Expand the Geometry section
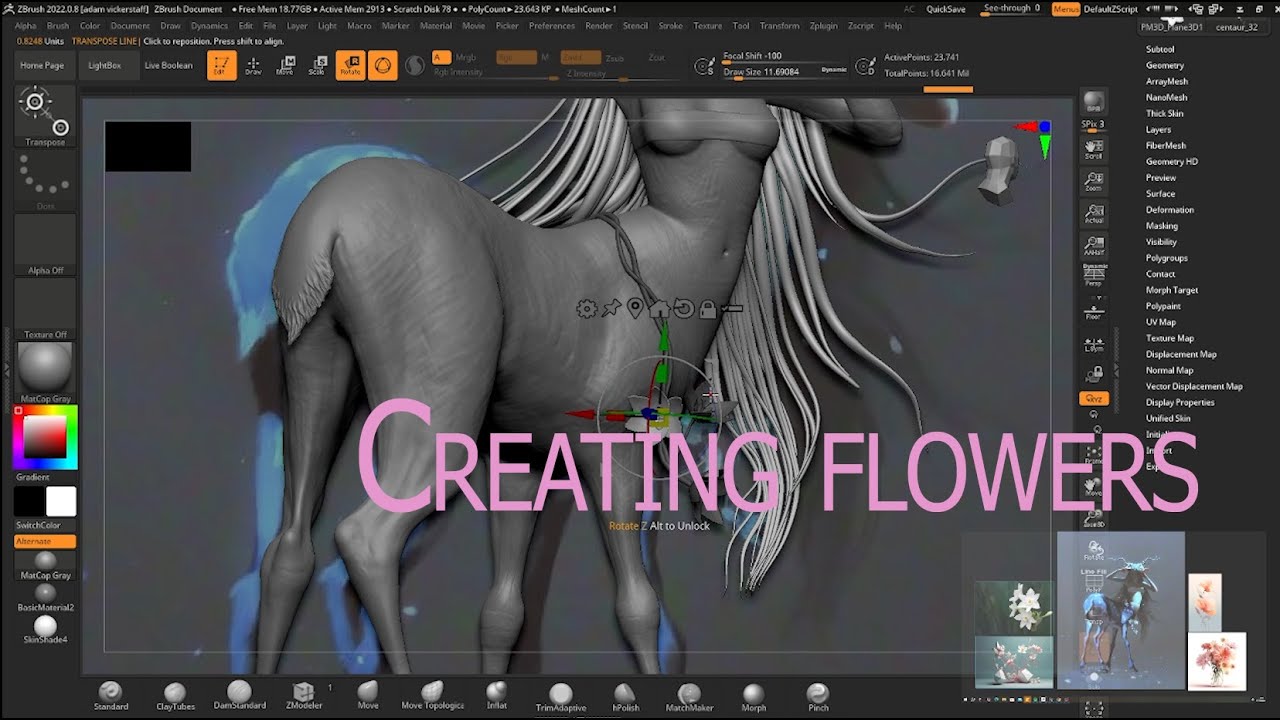This screenshot has width=1280, height=720. [1165, 65]
